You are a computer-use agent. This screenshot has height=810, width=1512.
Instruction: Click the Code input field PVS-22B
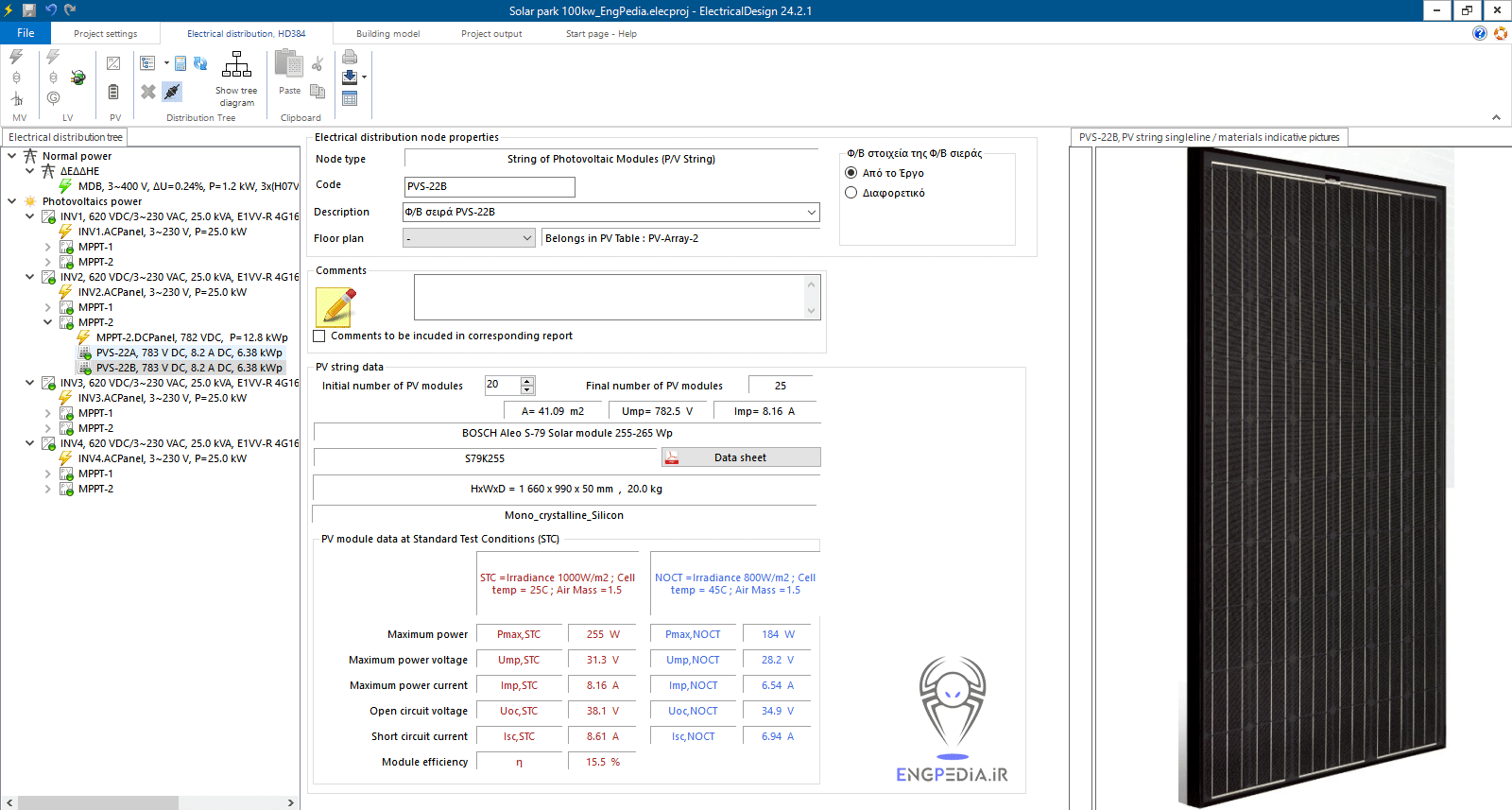(489, 187)
